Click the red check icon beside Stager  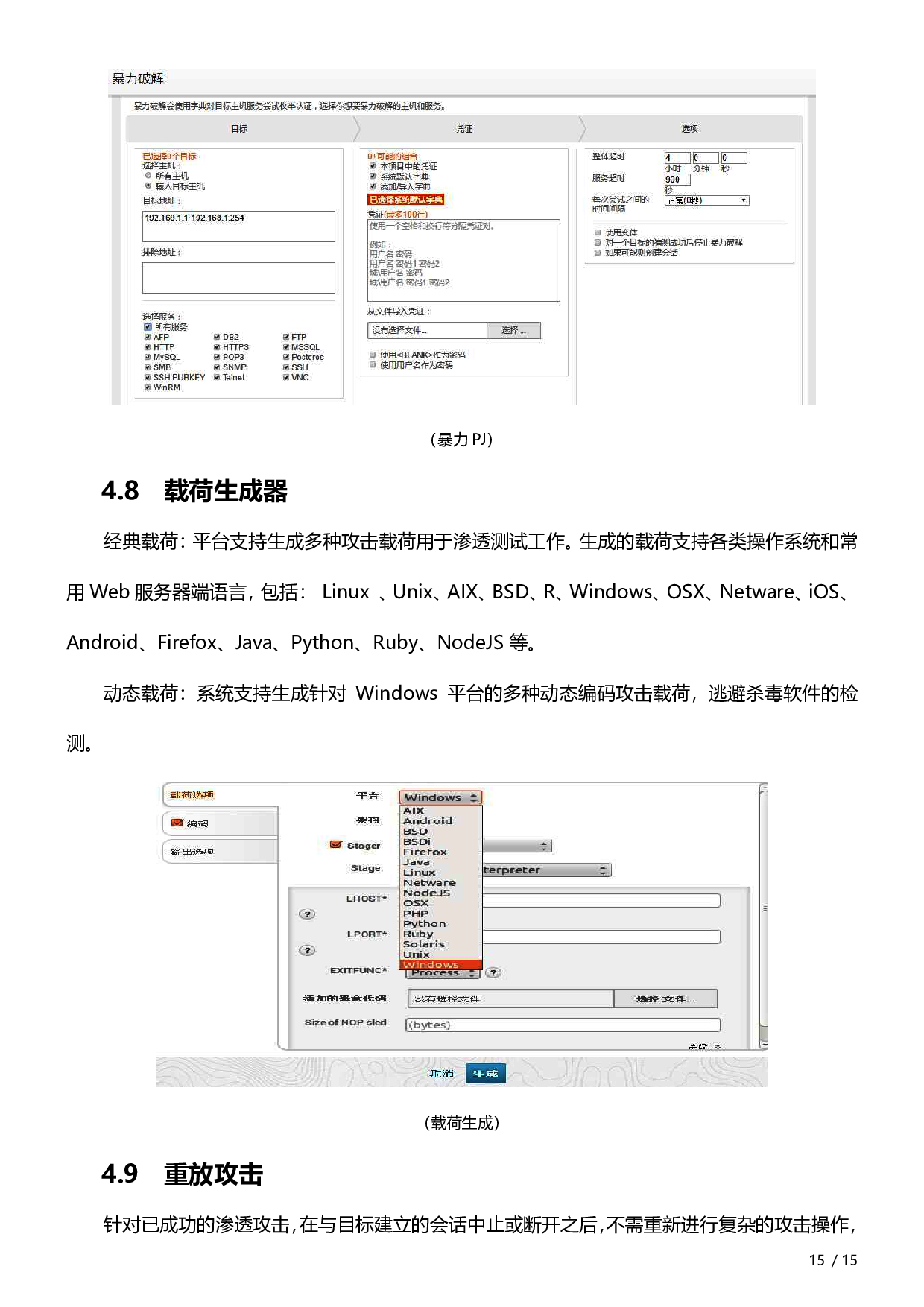point(336,845)
